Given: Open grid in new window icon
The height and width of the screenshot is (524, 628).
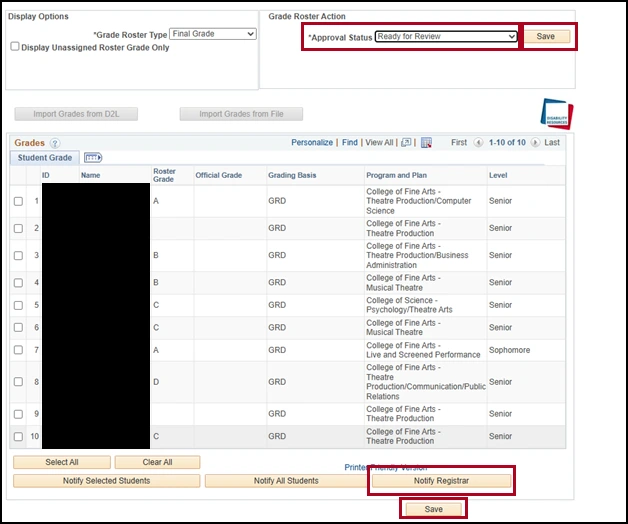Looking at the screenshot, I should [406, 143].
